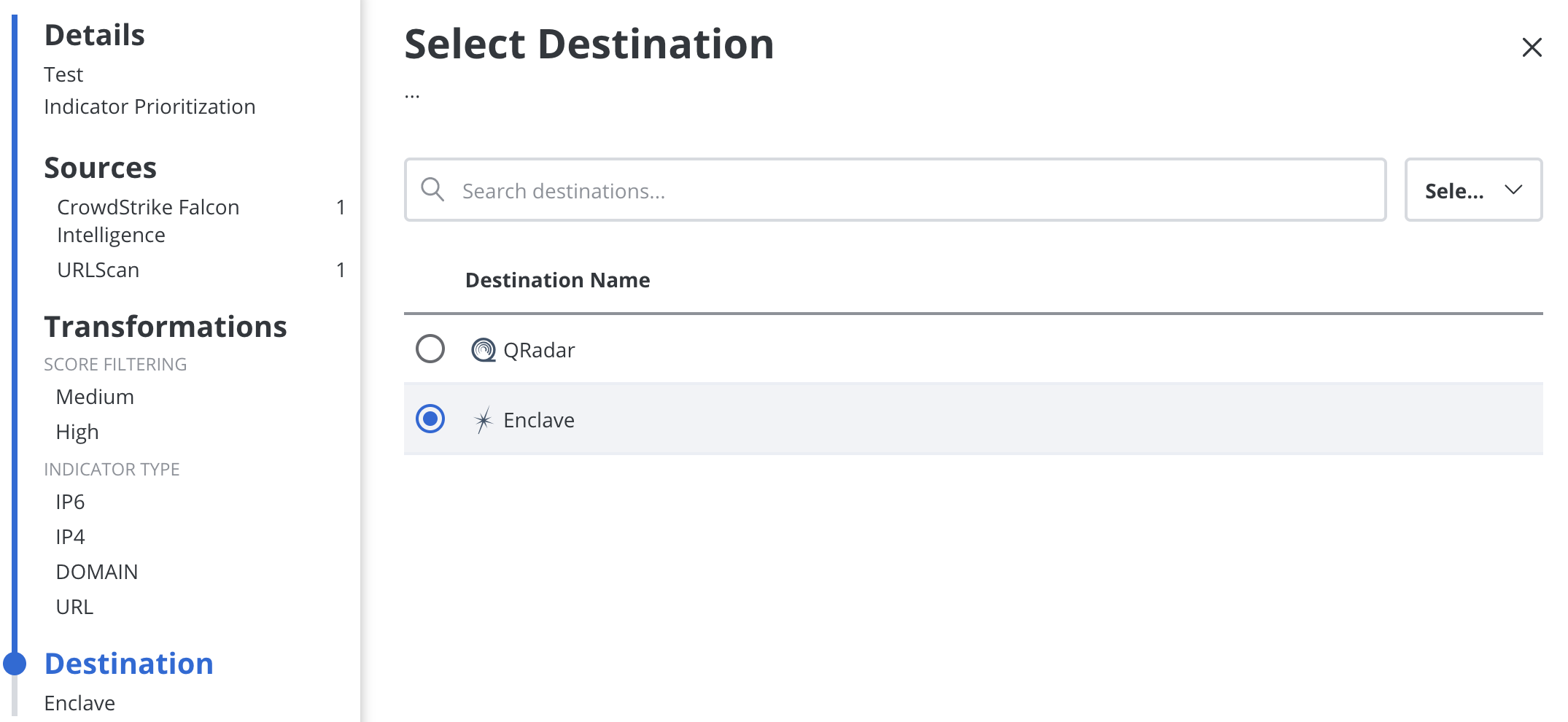The width and height of the screenshot is (1568, 722).
Task: Click the Destination step heading
Action: pos(129,664)
